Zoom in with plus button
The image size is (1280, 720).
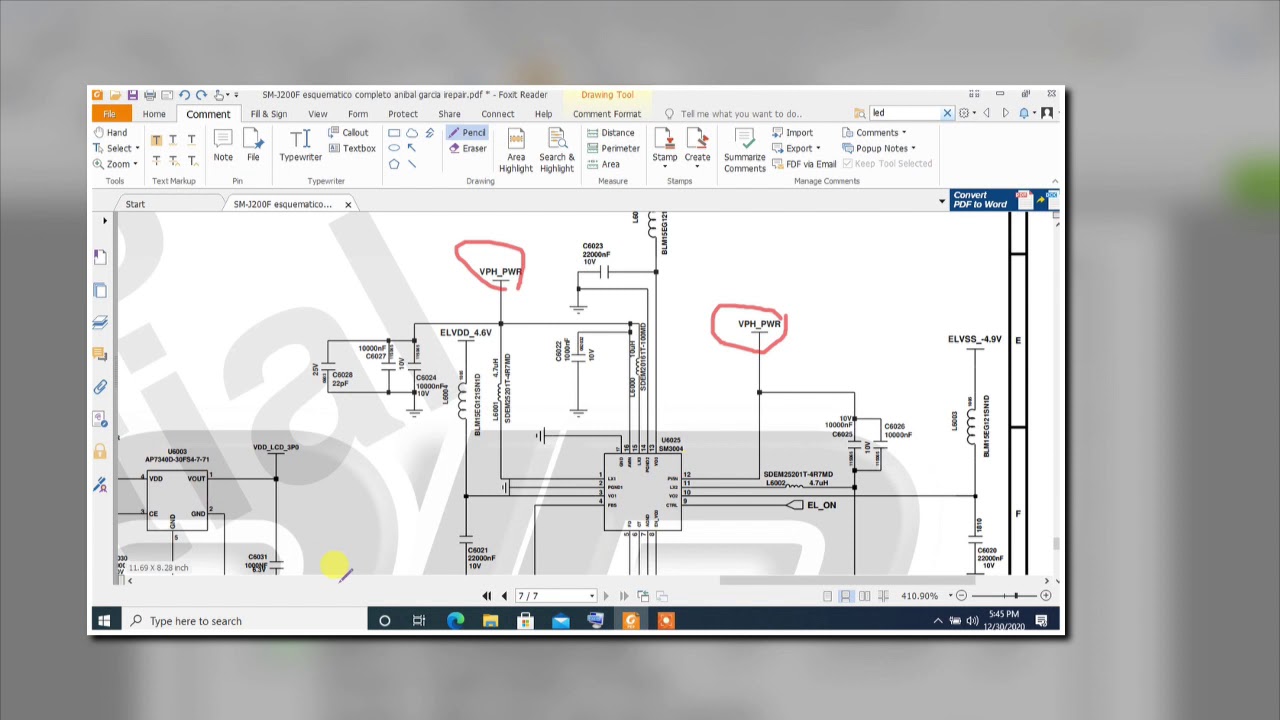pos(1045,596)
